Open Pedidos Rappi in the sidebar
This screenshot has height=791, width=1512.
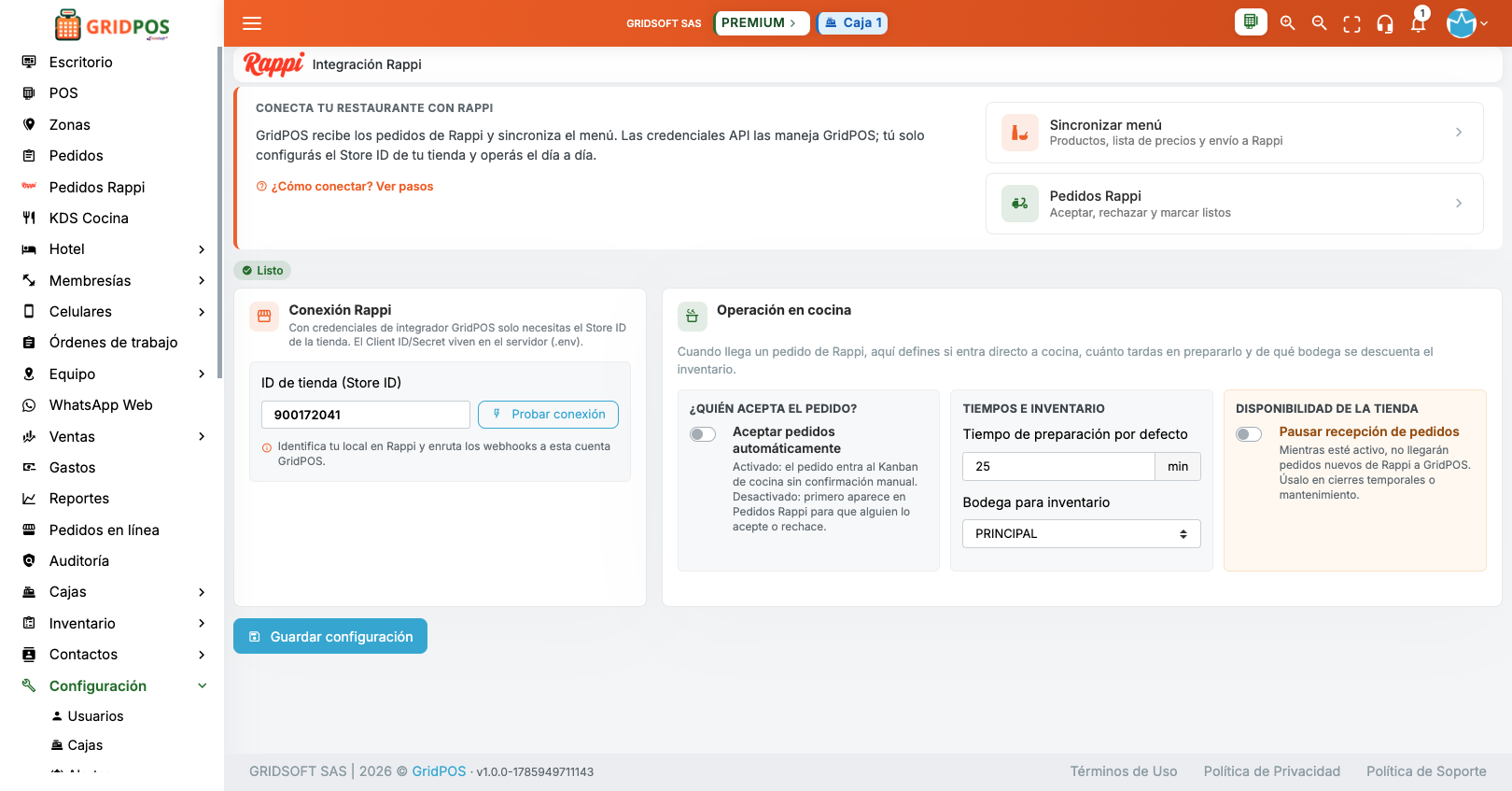(x=97, y=187)
